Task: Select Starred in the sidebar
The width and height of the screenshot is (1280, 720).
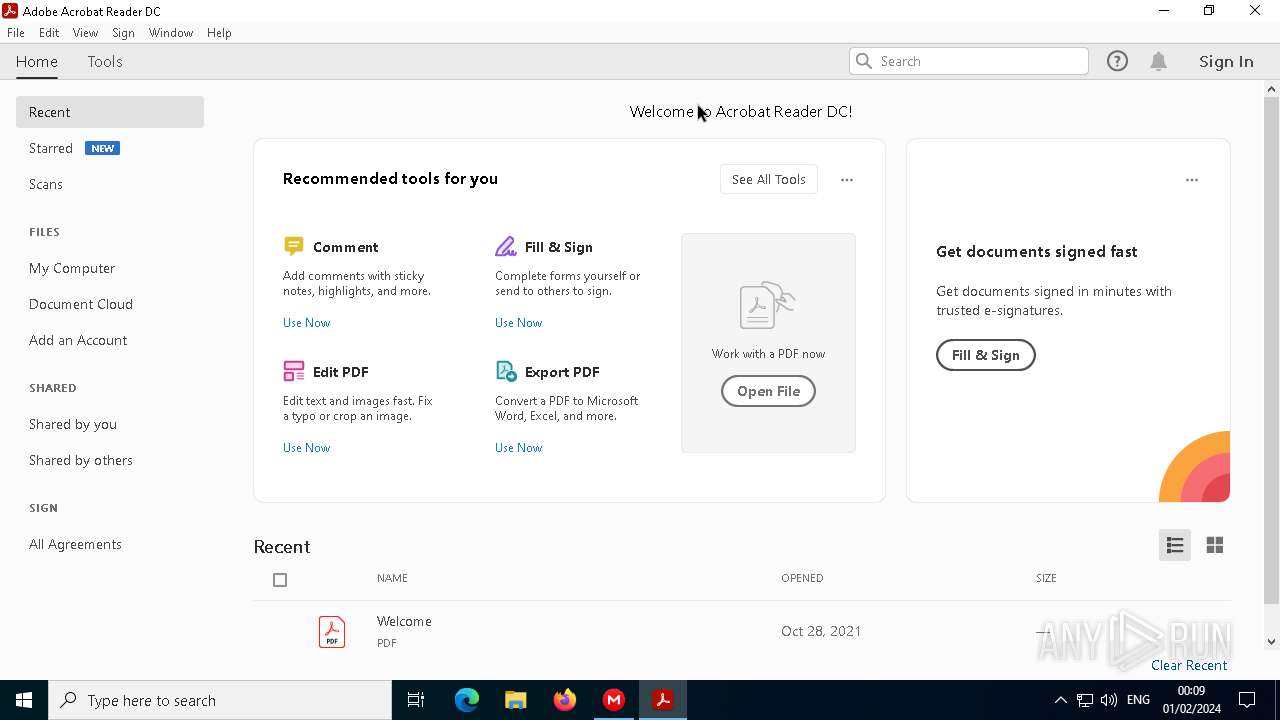Action: click(x=51, y=148)
